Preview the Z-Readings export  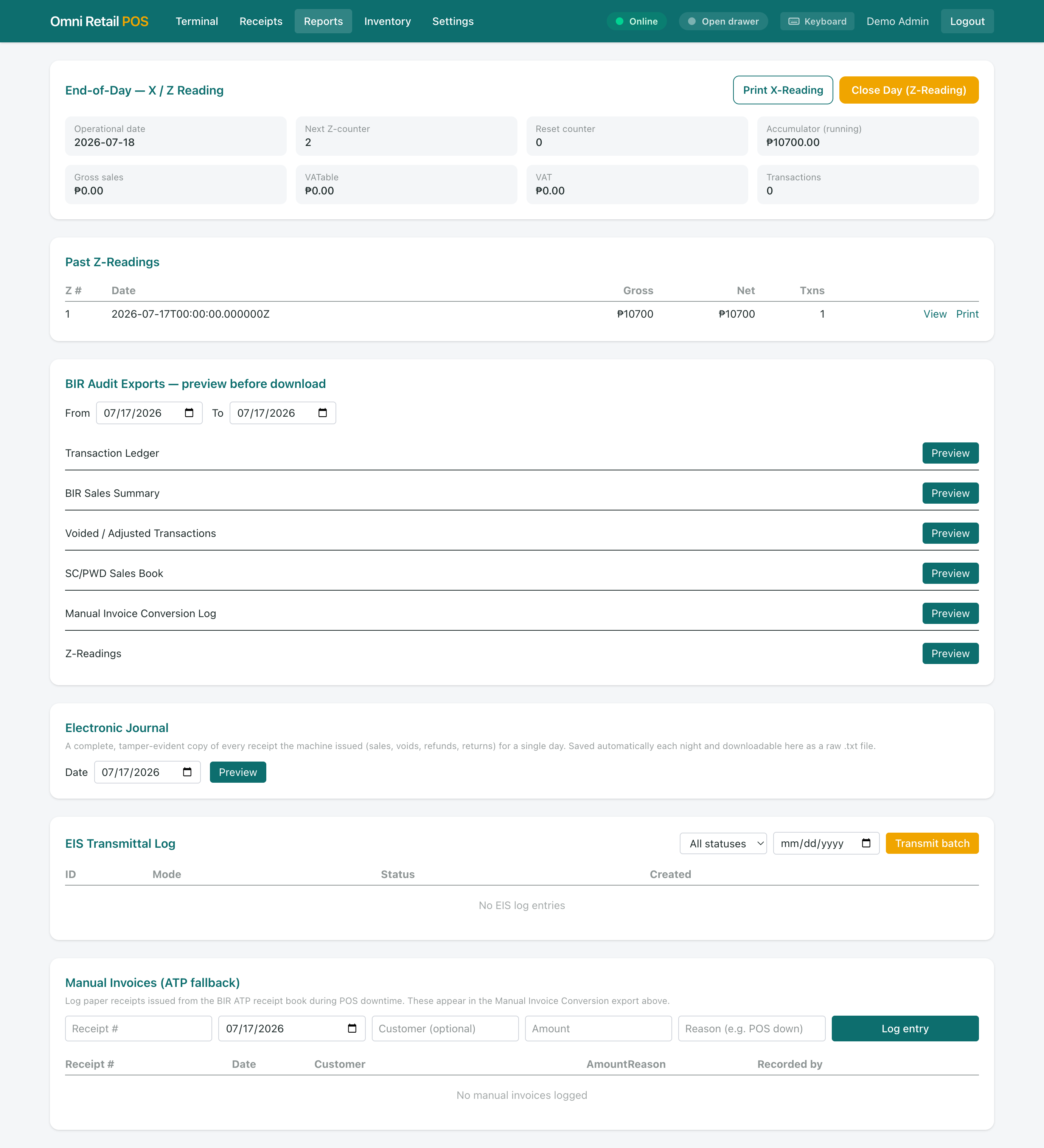click(950, 653)
